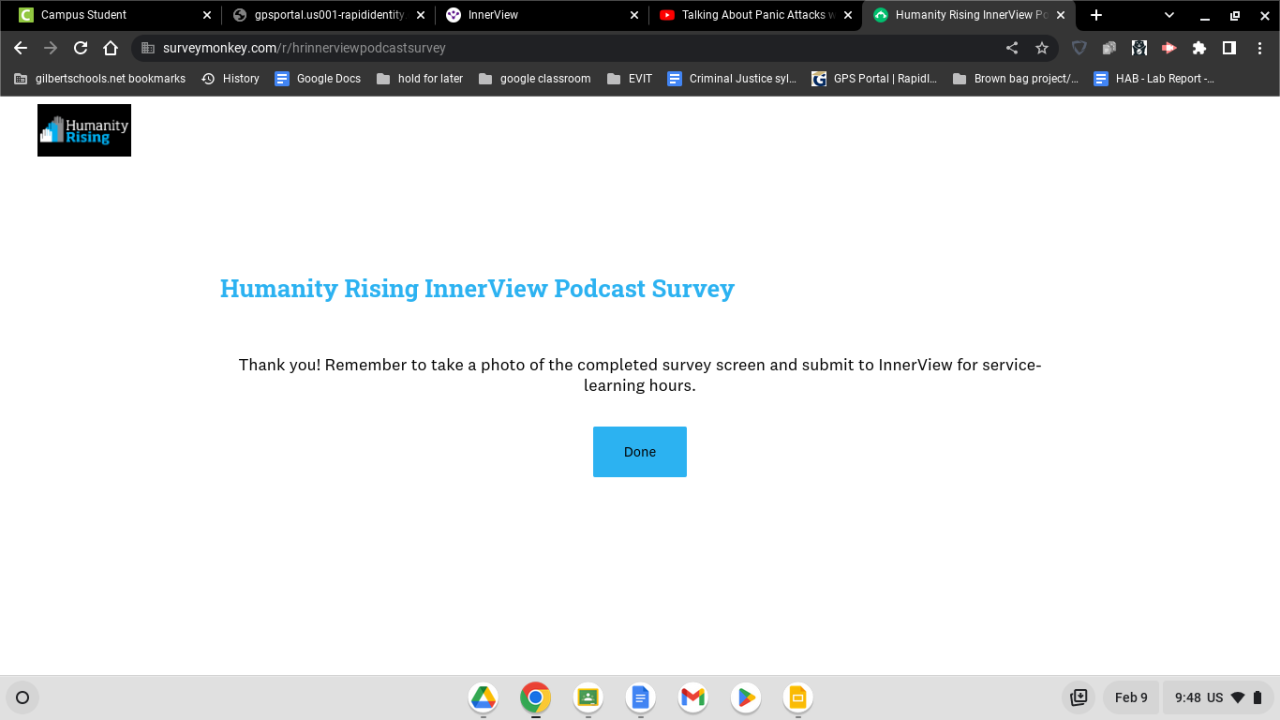Launch Google Slides from the shelf
The width and height of the screenshot is (1280, 720).
tap(797, 698)
